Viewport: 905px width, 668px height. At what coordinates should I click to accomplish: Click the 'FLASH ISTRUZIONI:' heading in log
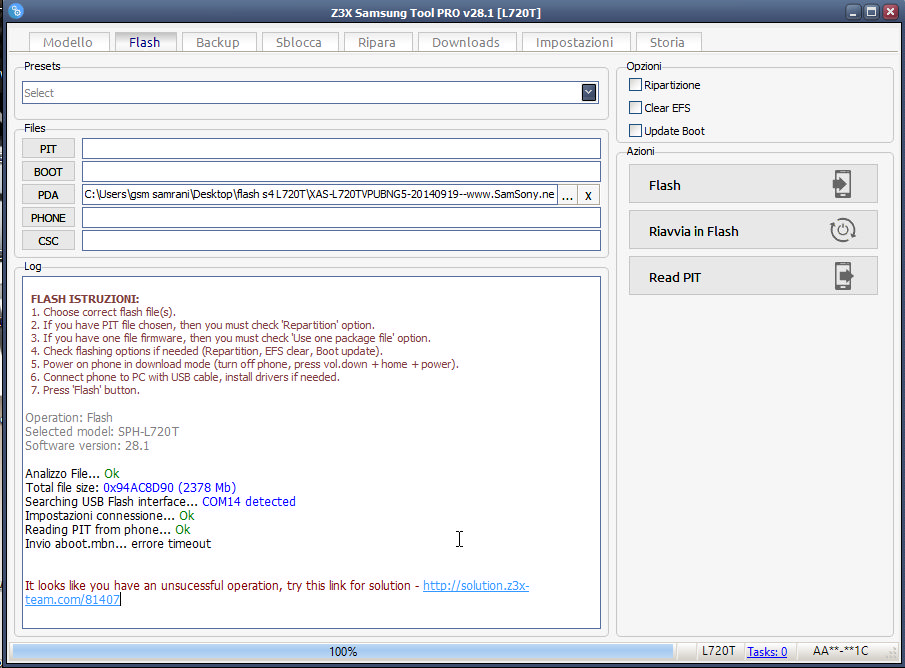pos(85,298)
